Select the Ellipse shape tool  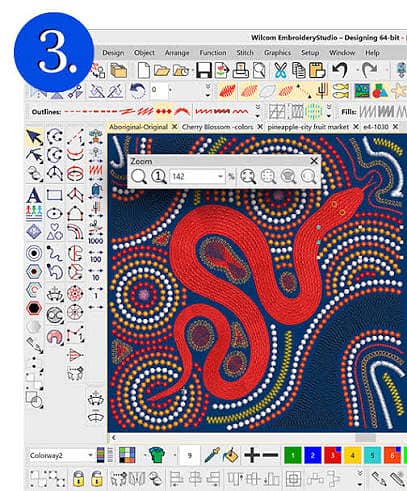click(54, 213)
